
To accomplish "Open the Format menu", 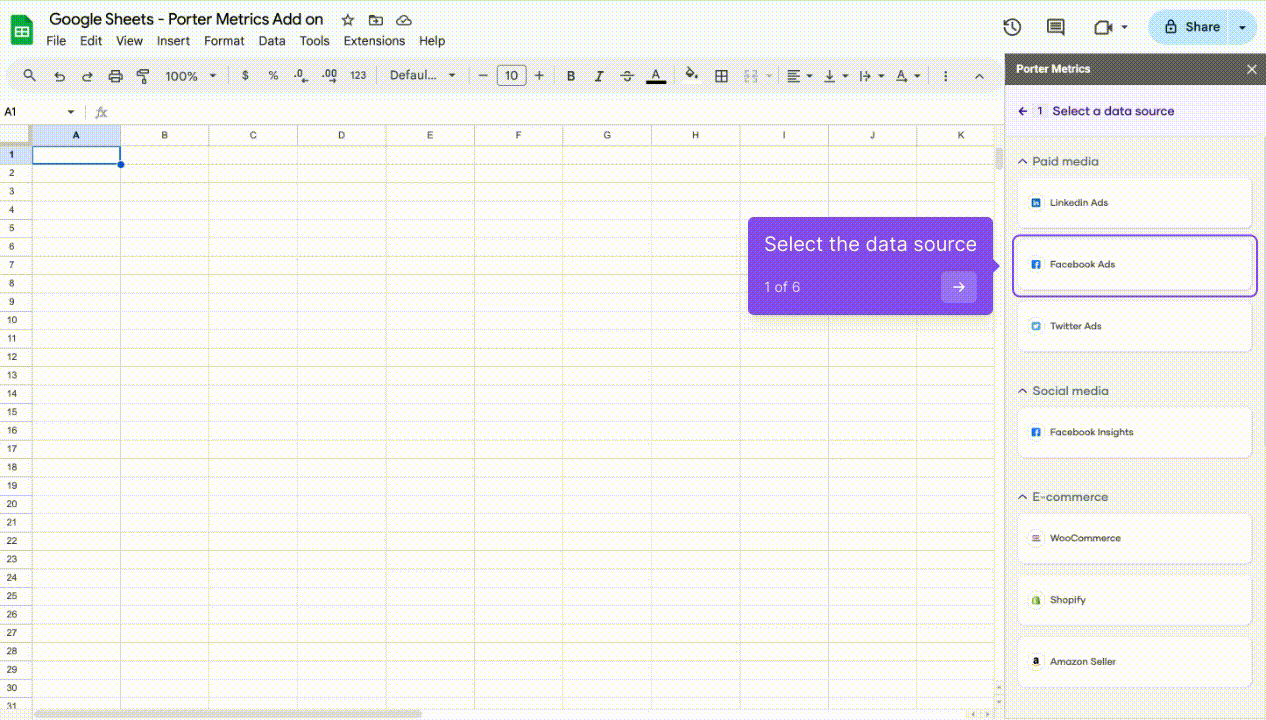I will (224, 41).
